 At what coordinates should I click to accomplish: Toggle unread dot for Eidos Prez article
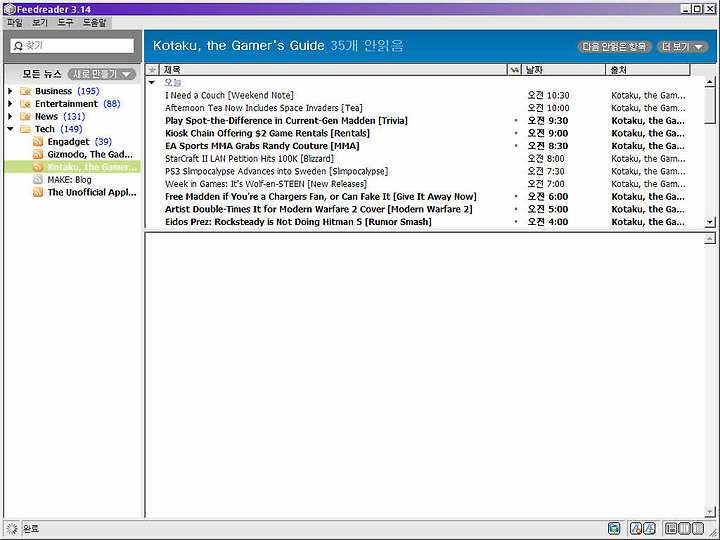pyautogui.click(x=516, y=222)
